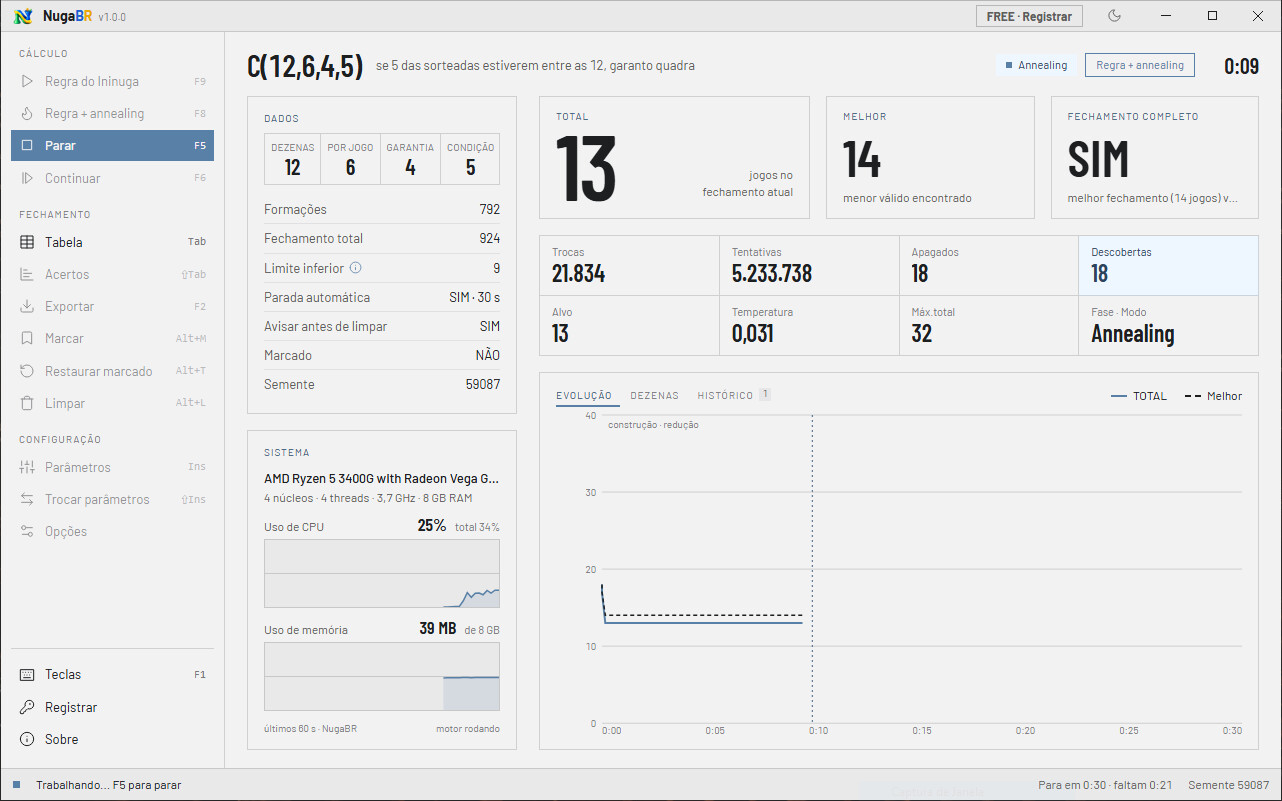The height and width of the screenshot is (801, 1282).
Task: Open the Parâmetros sliders icon
Action: 27,467
